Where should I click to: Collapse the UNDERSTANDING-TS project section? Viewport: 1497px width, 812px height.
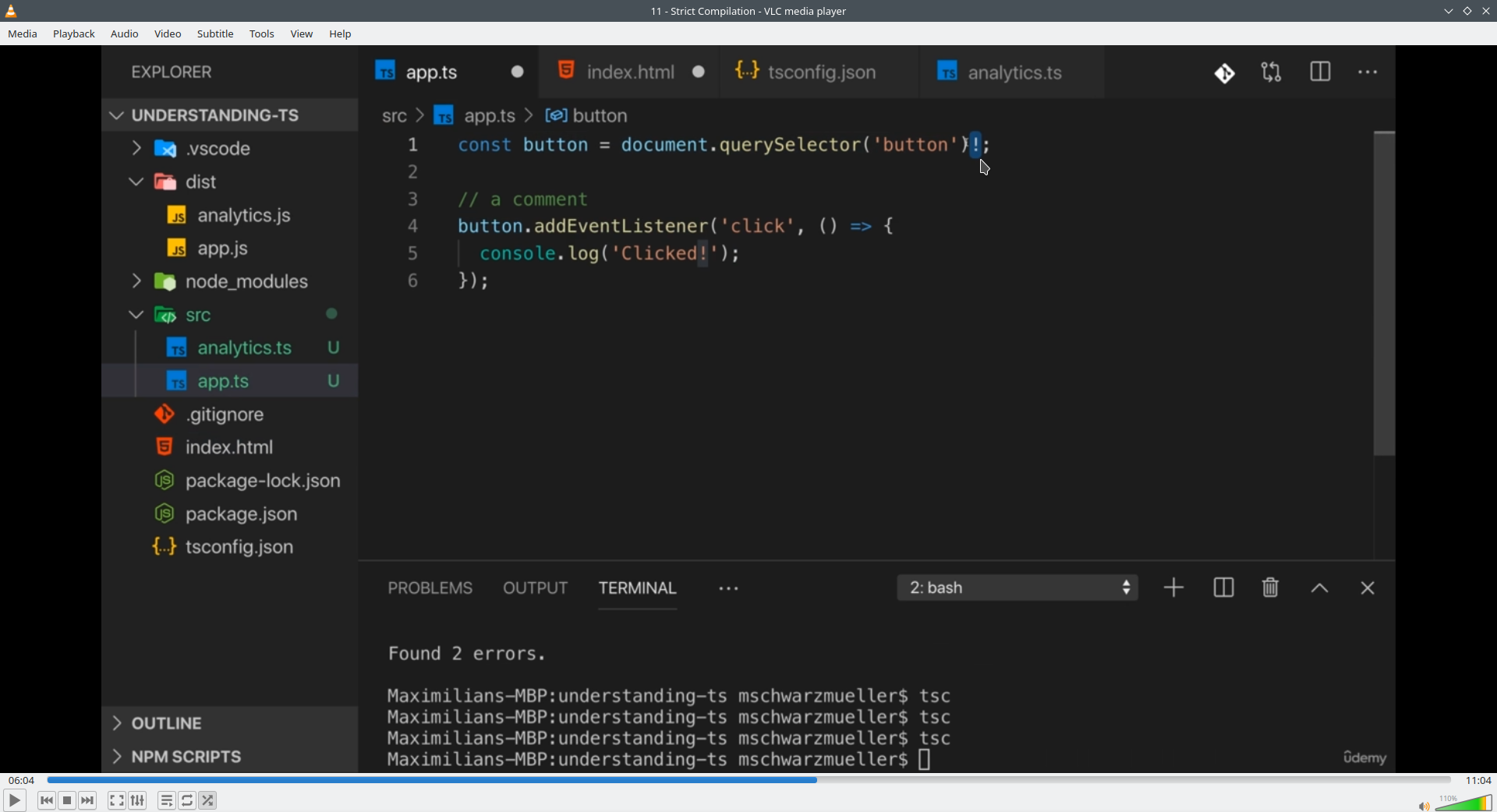coord(230,115)
